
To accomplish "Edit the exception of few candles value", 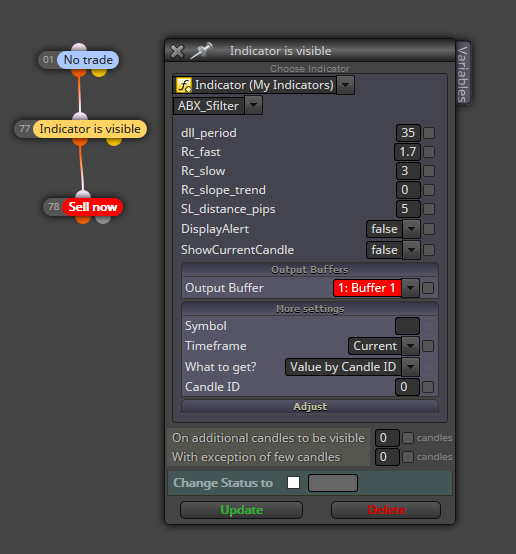I will pos(387,457).
